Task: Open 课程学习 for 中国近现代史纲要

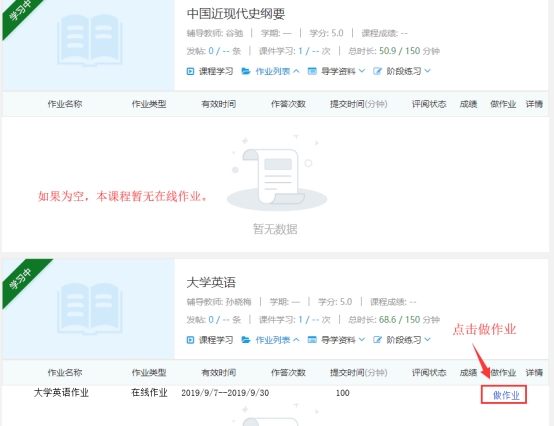Action: coord(216,71)
